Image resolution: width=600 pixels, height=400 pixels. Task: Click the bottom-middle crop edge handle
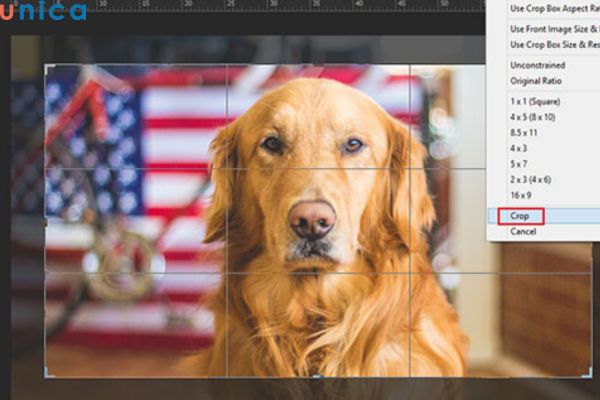(317, 377)
